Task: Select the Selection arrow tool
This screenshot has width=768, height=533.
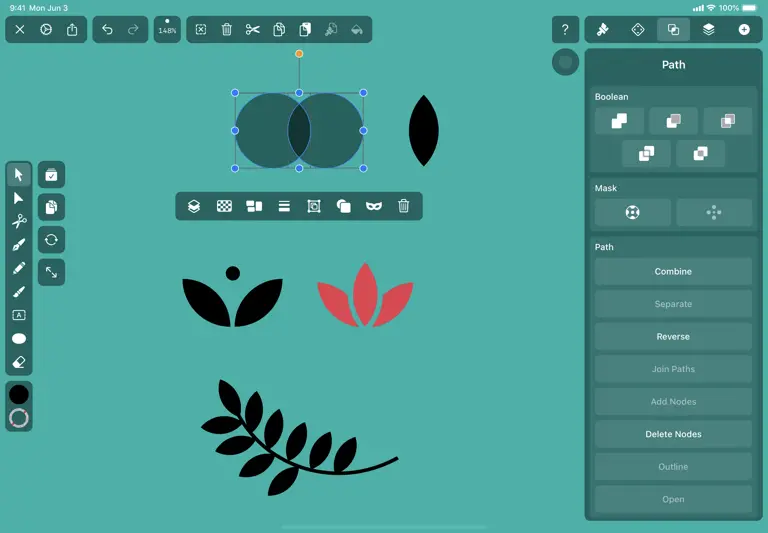Action: click(x=19, y=174)
